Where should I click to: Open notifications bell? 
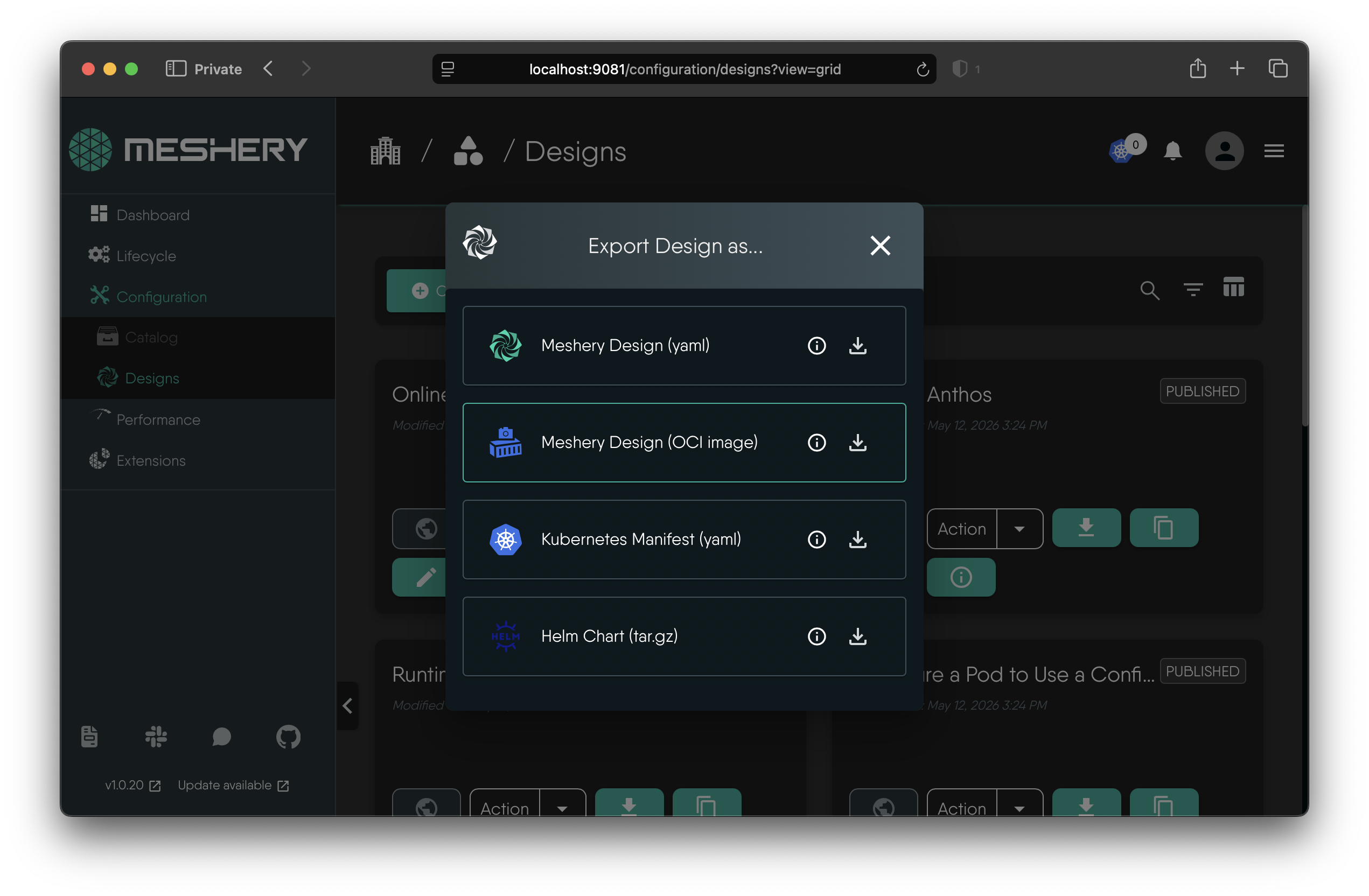click(1172, 151)
